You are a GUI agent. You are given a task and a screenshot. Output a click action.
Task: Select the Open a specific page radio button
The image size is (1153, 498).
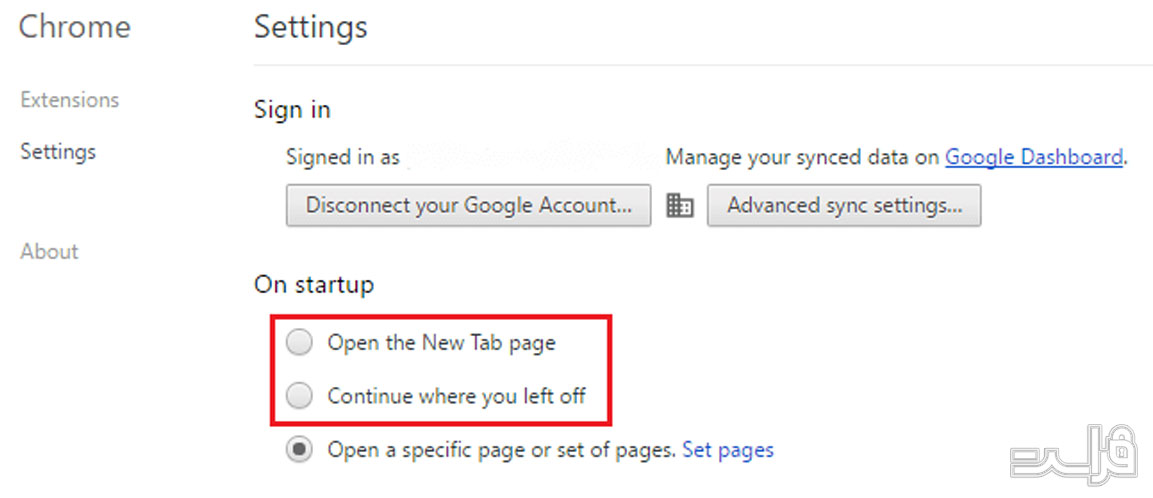(x=299, y=449)
